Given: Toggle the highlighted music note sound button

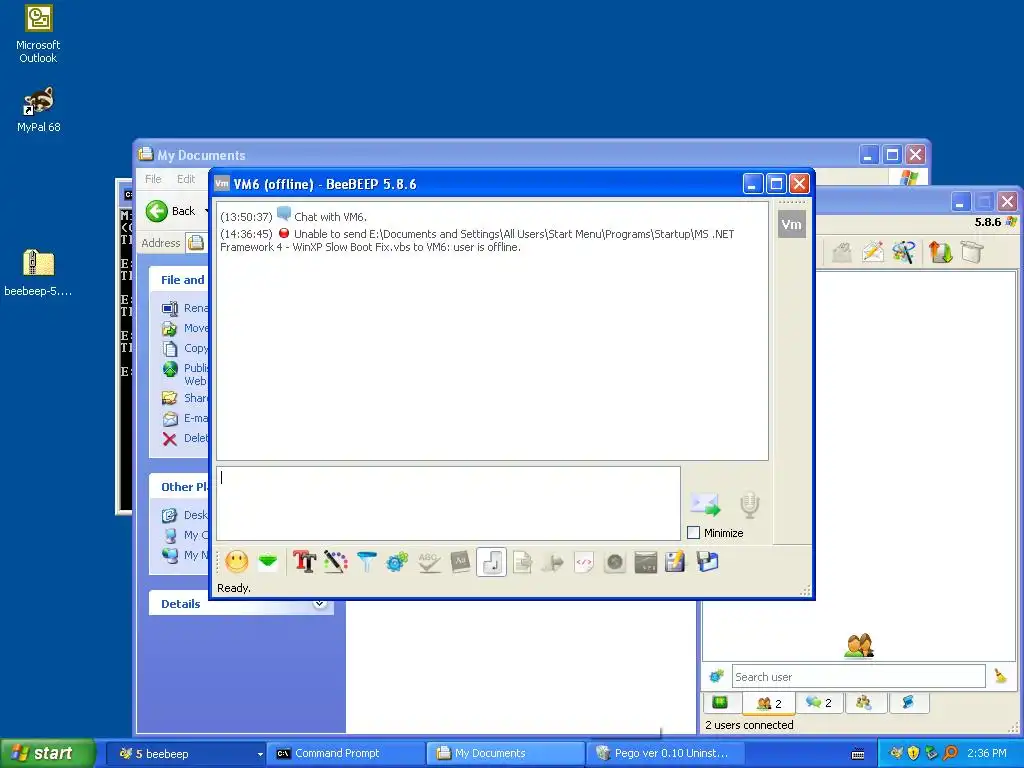Looking at the screenshot, I should click(x=491, y=562).
